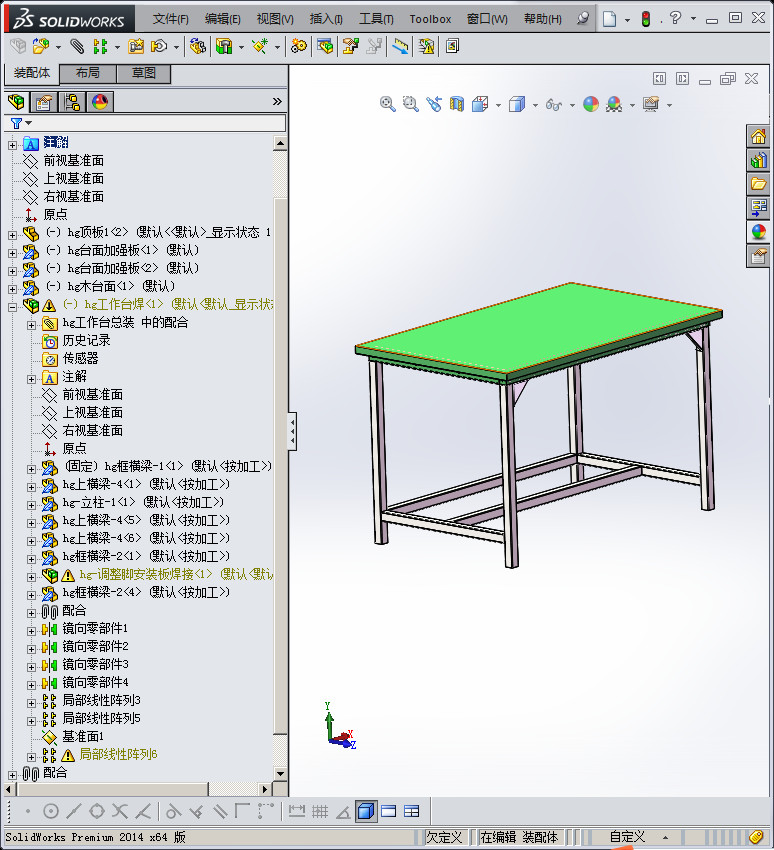
Task: Click the Mate paperclip toolbar icon
Action: pyautogui.click(x=78, y=47)
